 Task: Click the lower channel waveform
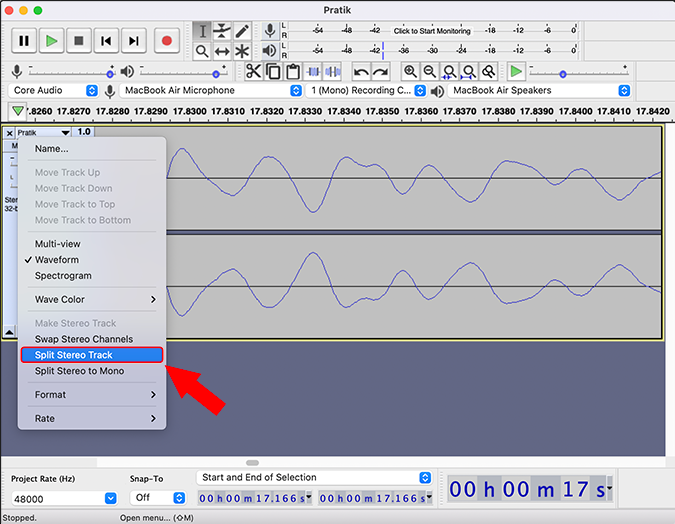click(x=414, y=286)
